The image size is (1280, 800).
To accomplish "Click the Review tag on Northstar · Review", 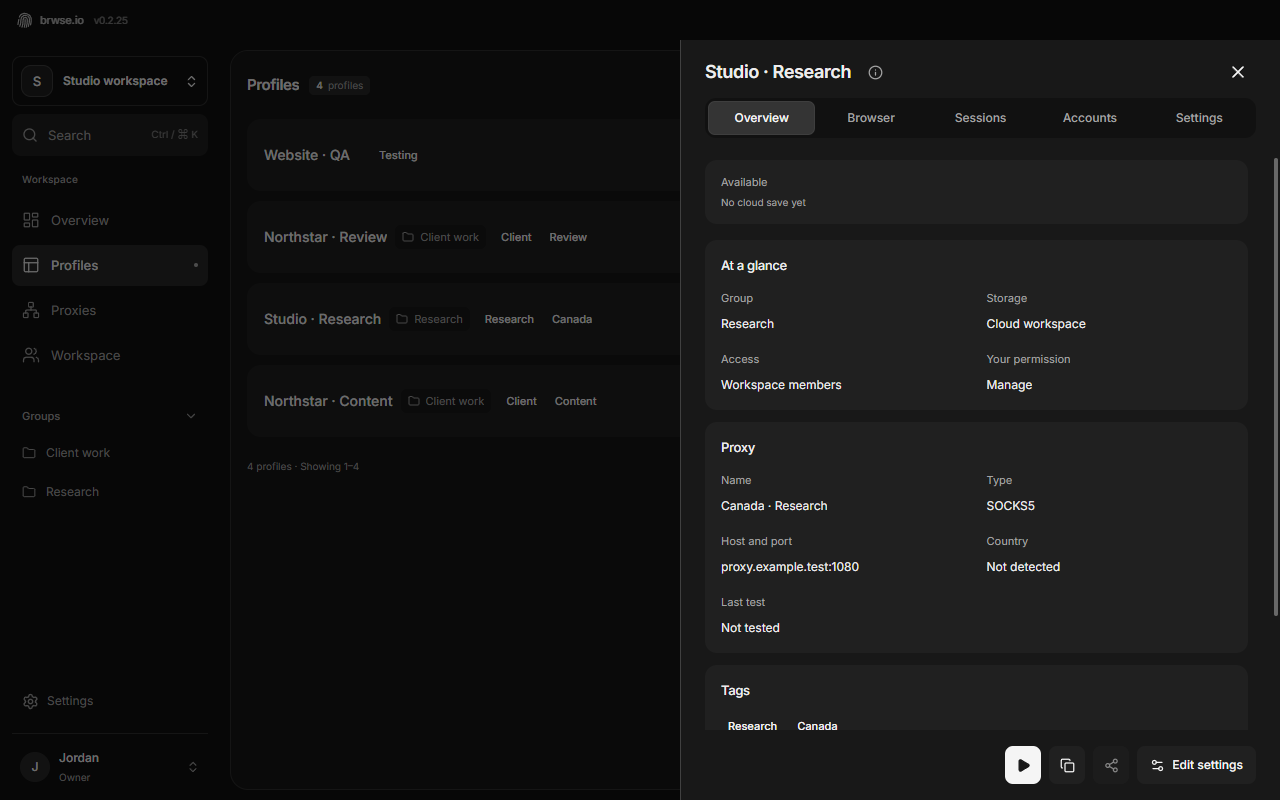I will [x=568, y=237].
